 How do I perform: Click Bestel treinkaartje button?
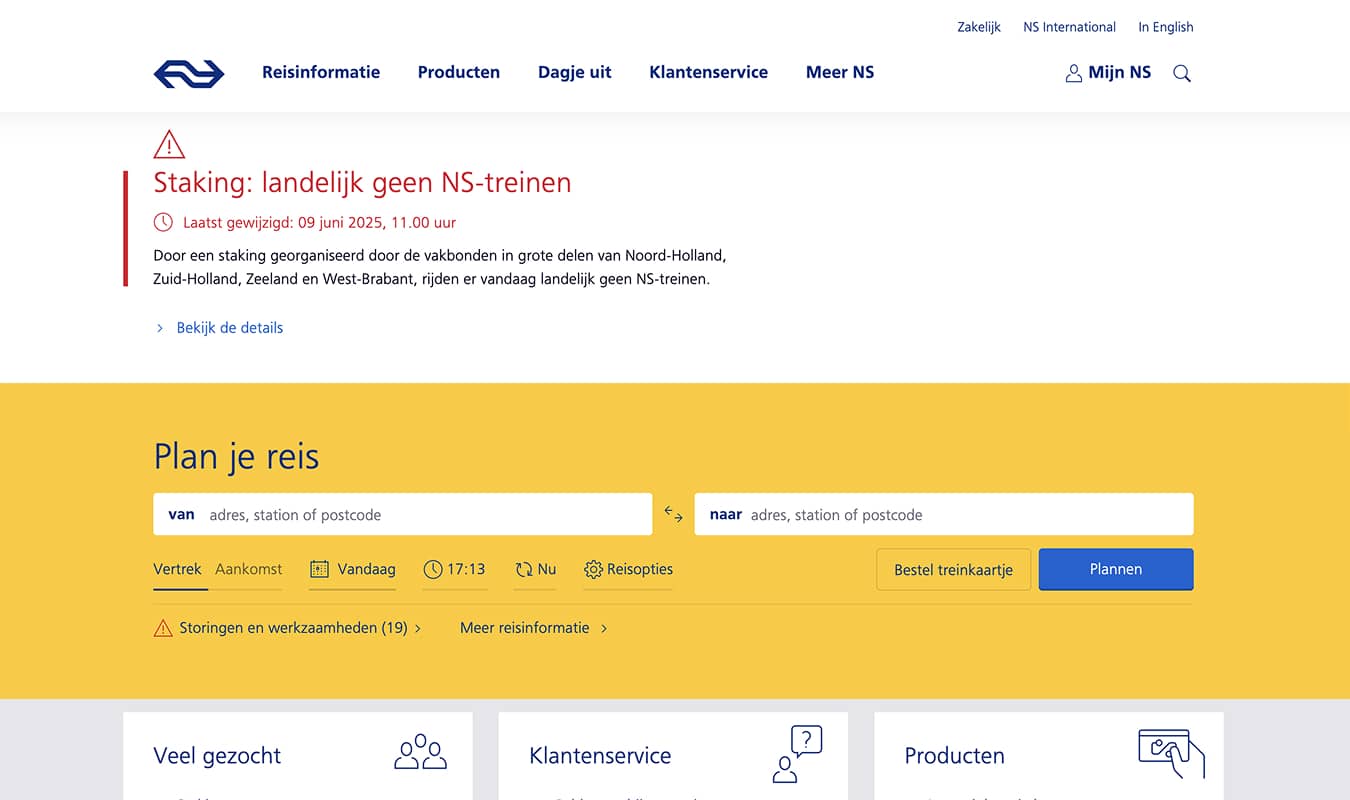954,569
